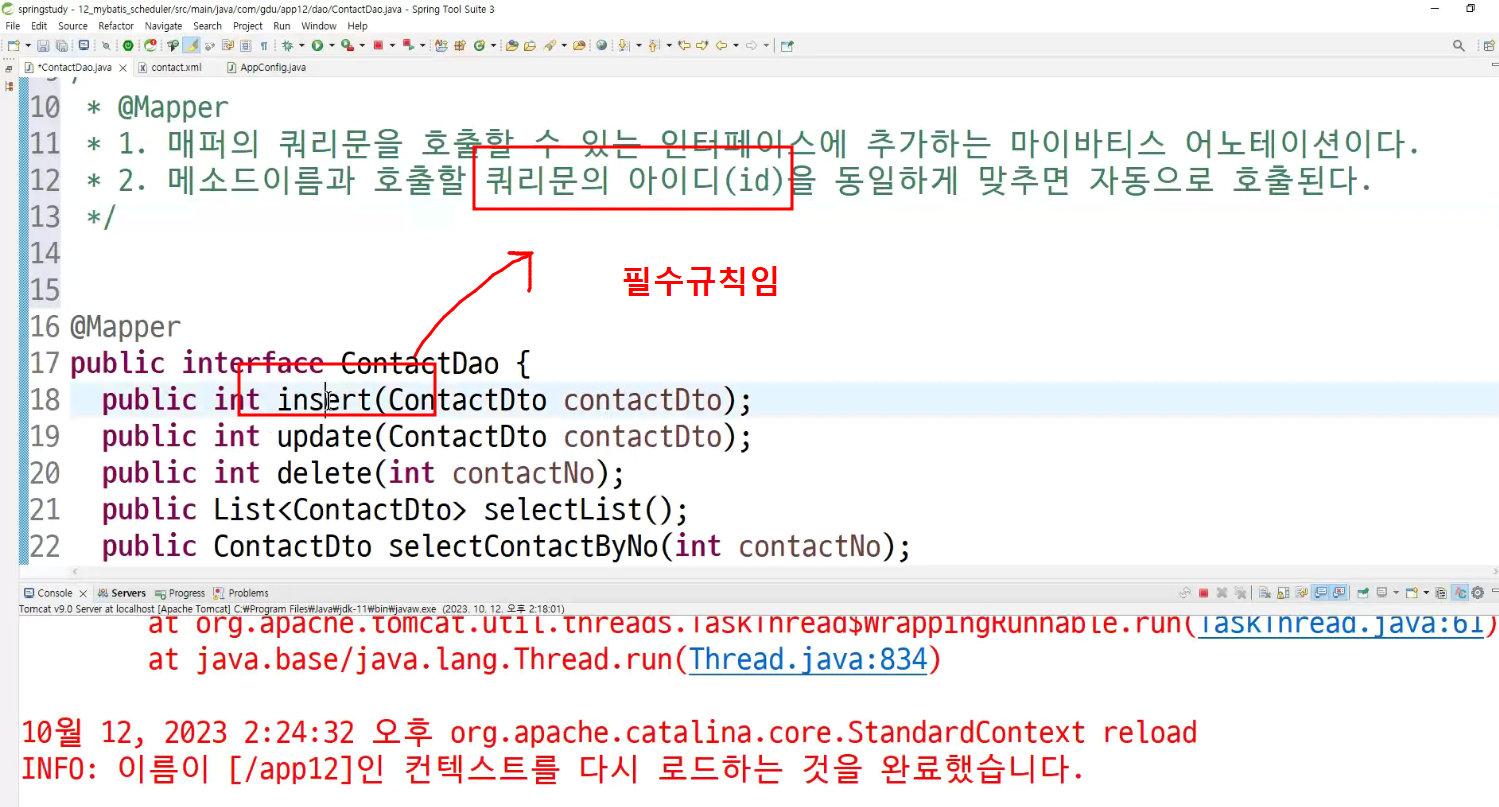Go to the last edit location
Viewport: 1499px width, 807px height.
[x=684, y=45]
